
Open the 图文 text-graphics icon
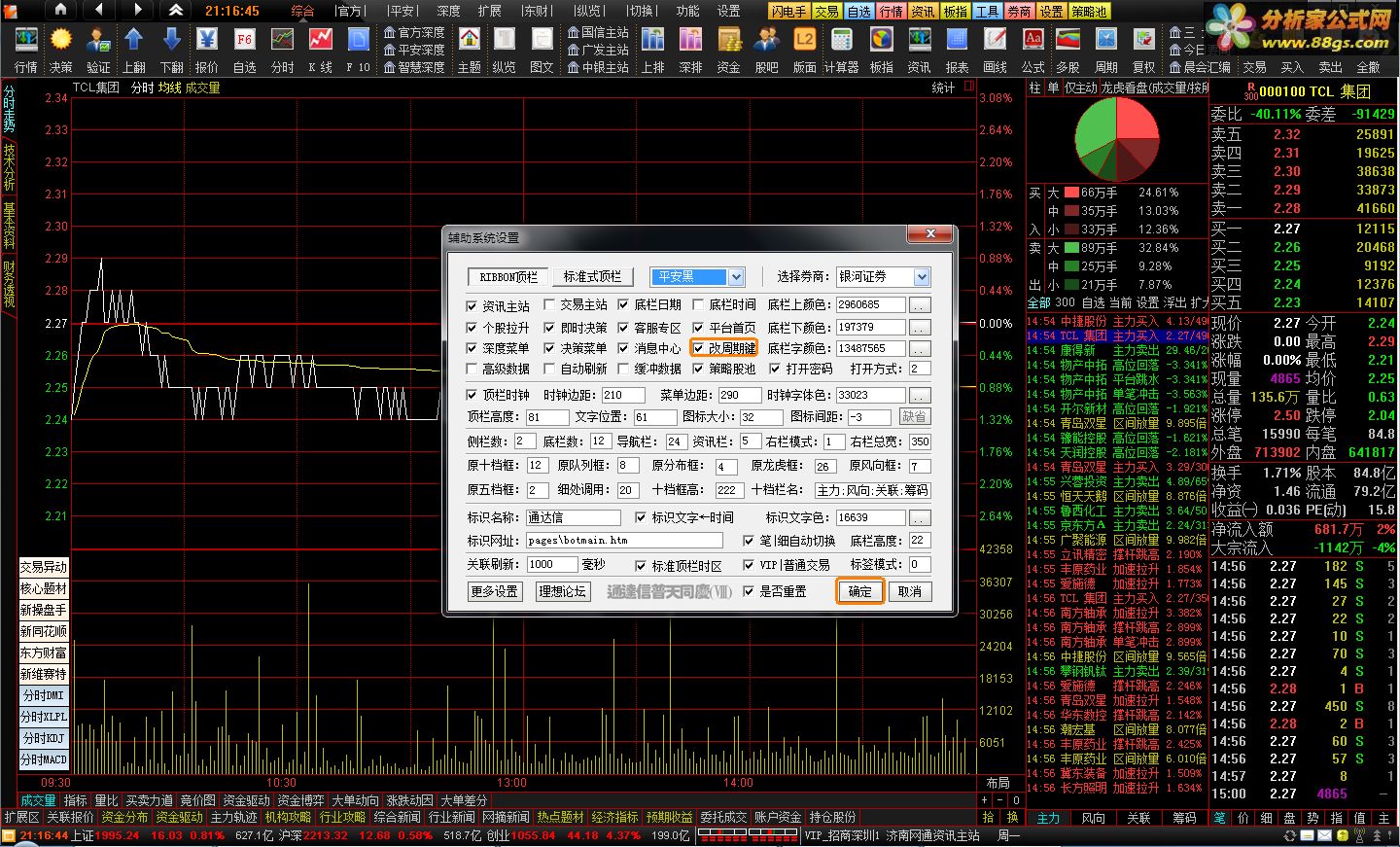542,50
